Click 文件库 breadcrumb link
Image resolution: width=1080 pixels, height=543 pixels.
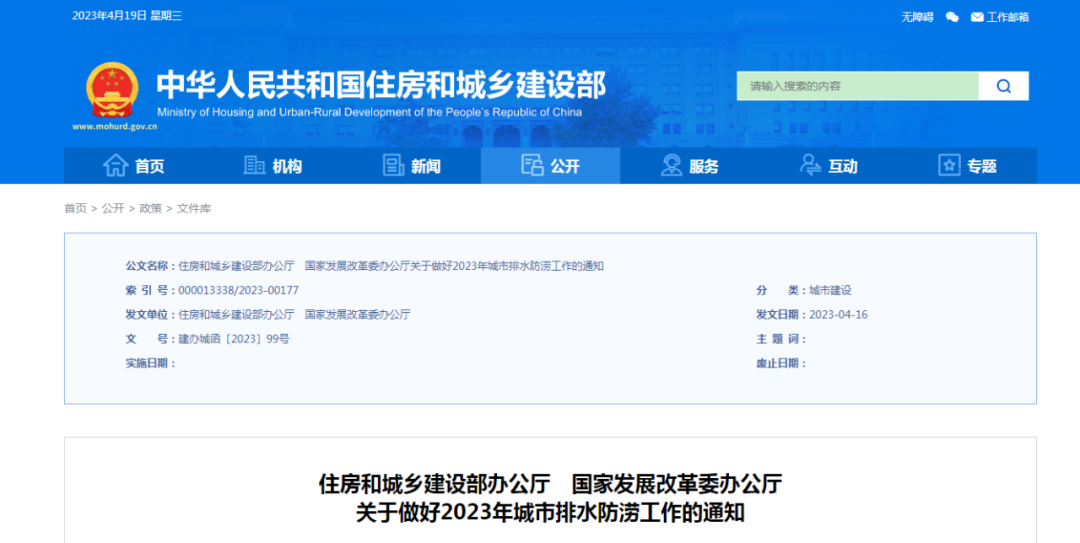(194, 208)
